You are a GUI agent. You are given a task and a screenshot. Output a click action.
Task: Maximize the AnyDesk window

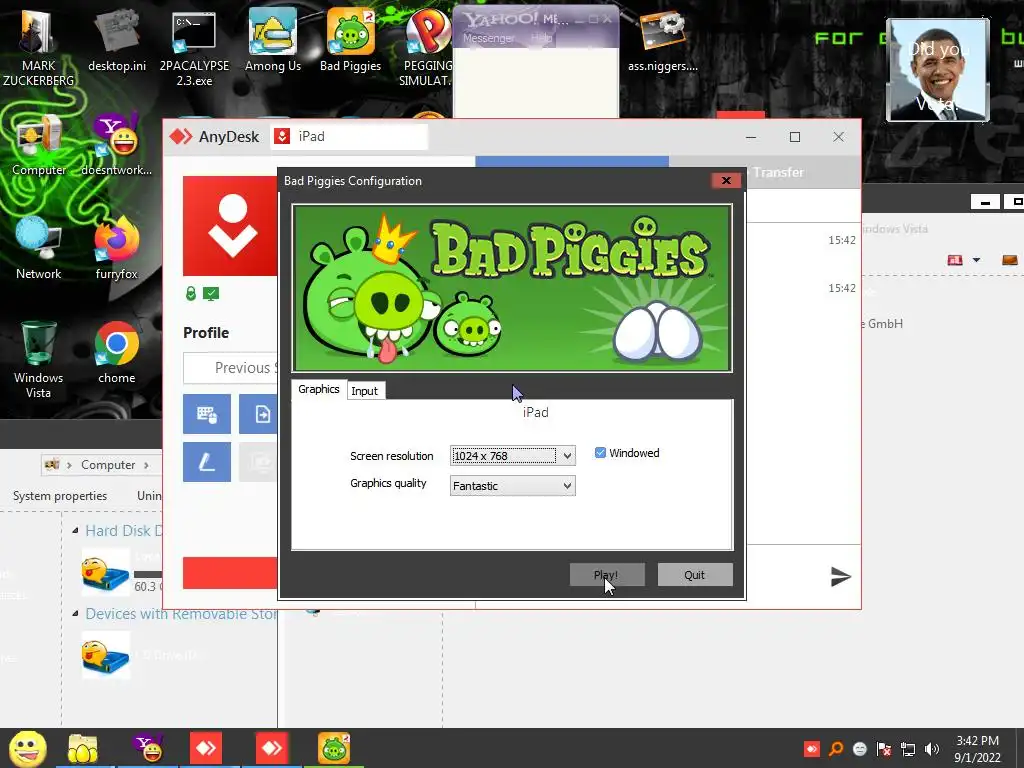(x=795, y=136)
